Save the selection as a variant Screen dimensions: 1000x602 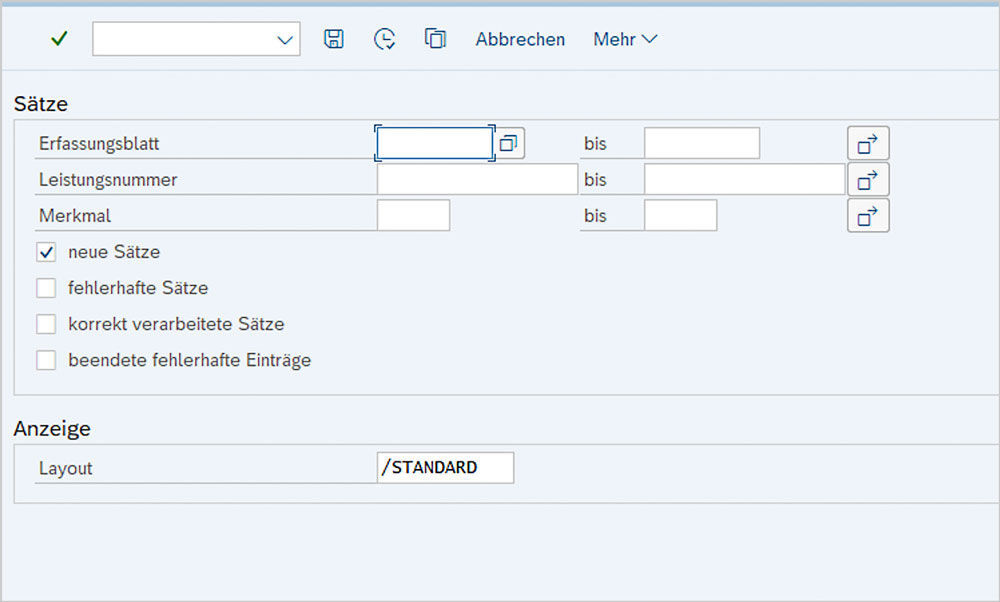(335, 39)
